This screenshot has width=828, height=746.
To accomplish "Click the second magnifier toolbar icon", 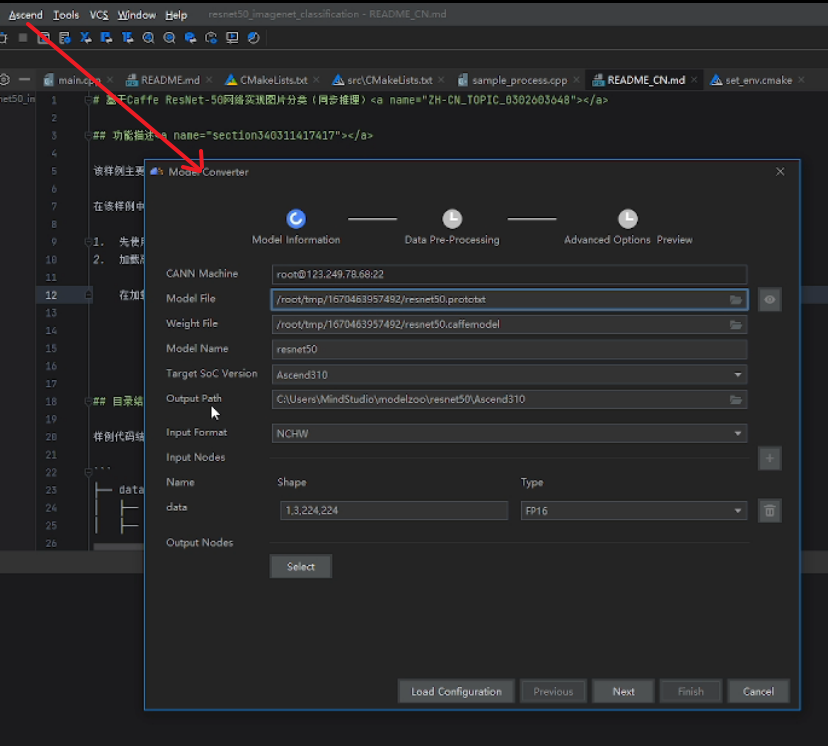I will coord(169,37).
